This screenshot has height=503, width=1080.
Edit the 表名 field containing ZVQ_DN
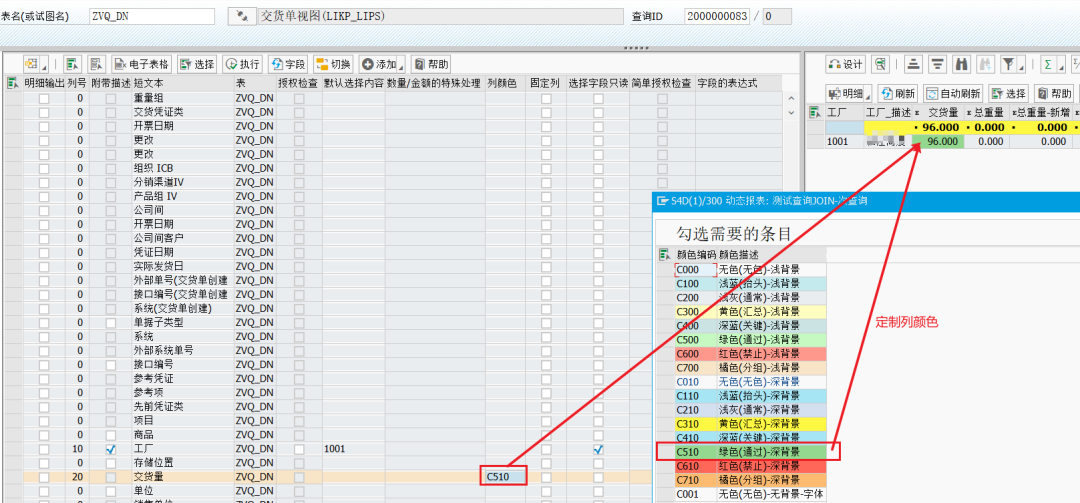(151, 16)
